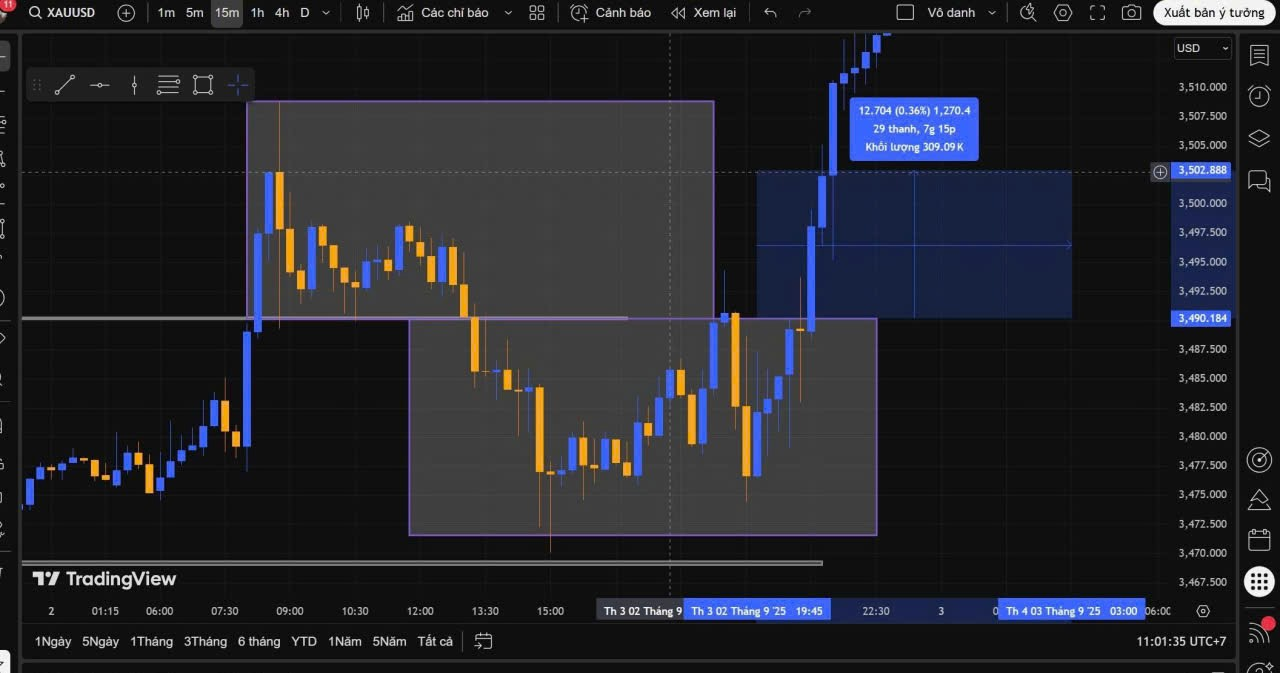Switch chart to 1h timeframe

[257, 13]
